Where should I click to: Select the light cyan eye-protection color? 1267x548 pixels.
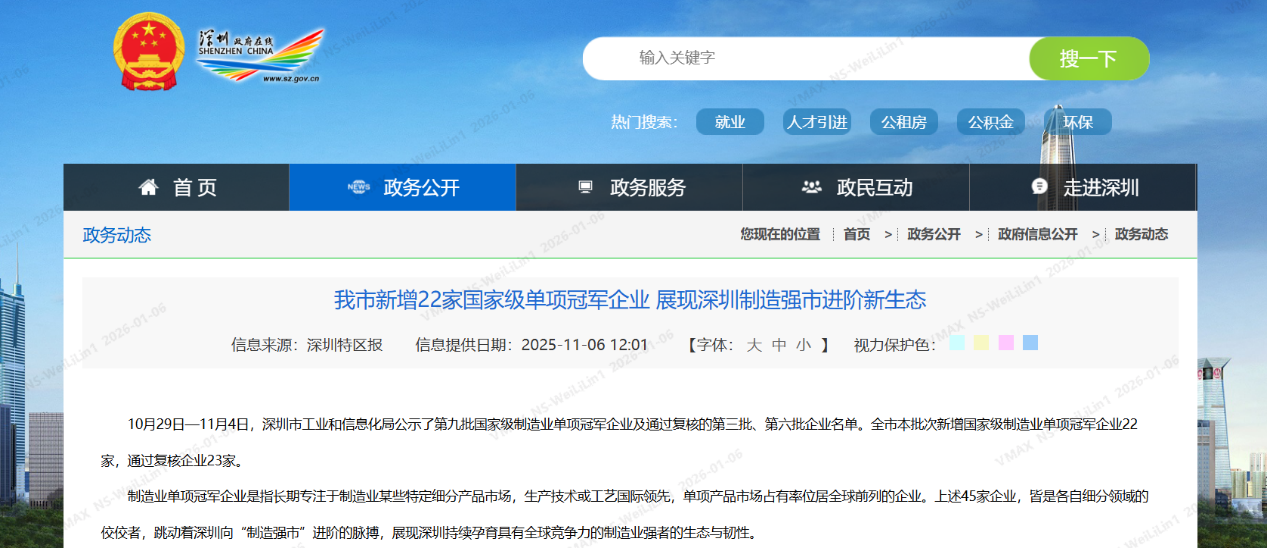[957, 343]
